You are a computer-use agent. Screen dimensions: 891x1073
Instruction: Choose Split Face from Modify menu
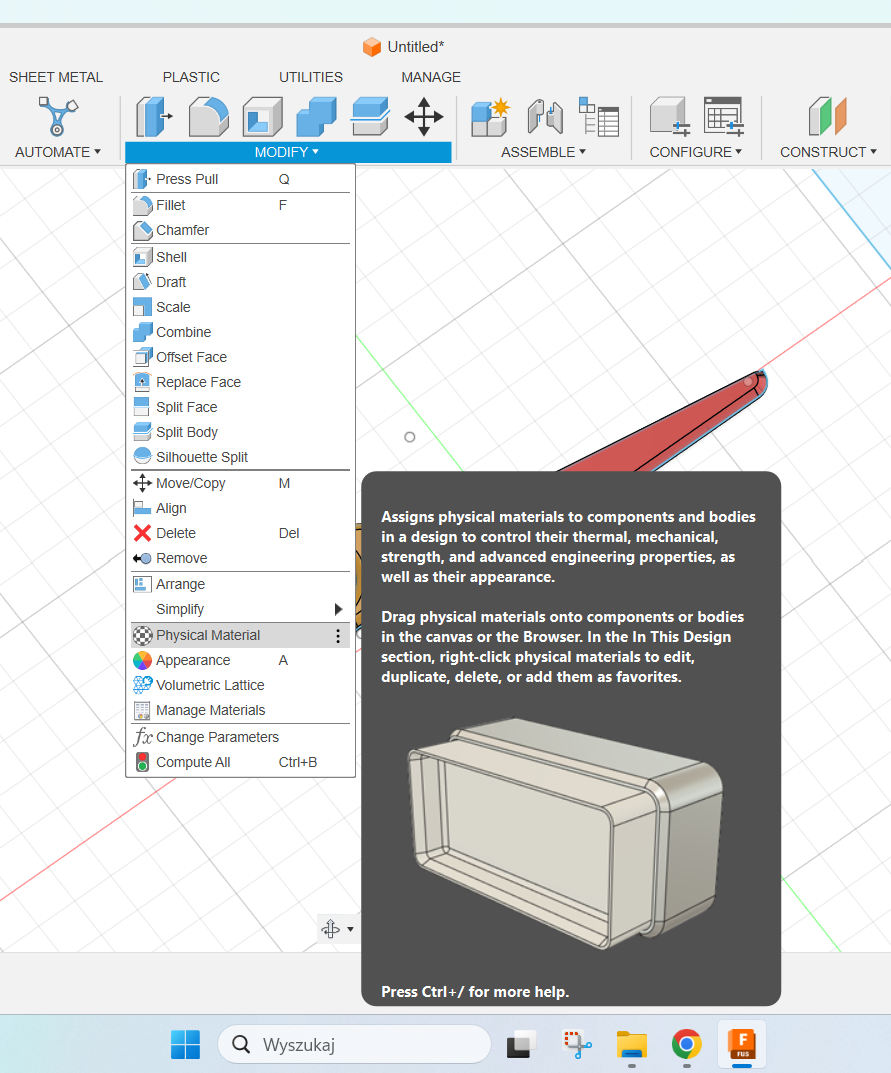click(240, 407)
